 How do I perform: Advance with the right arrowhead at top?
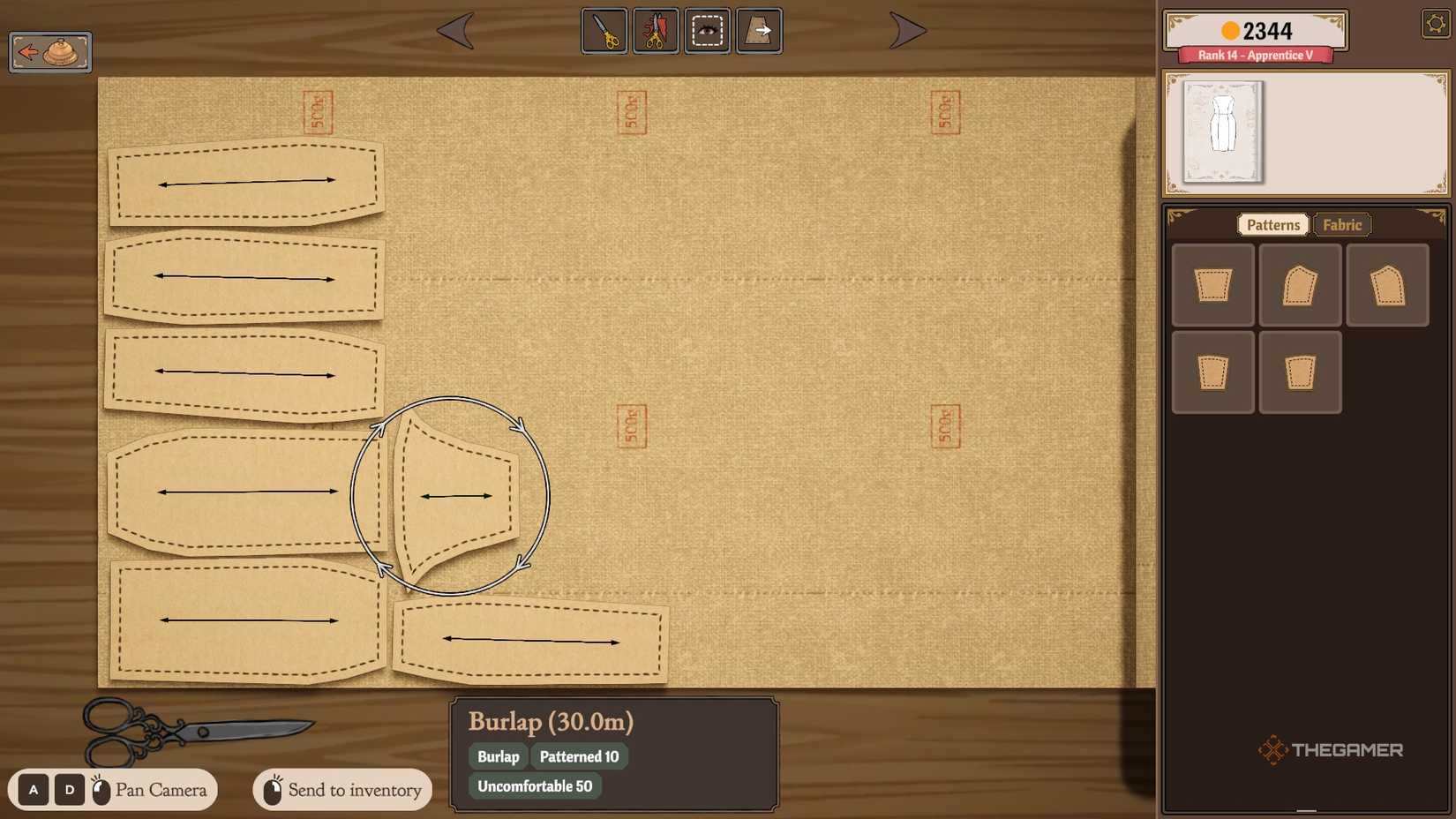coord(907,31)
